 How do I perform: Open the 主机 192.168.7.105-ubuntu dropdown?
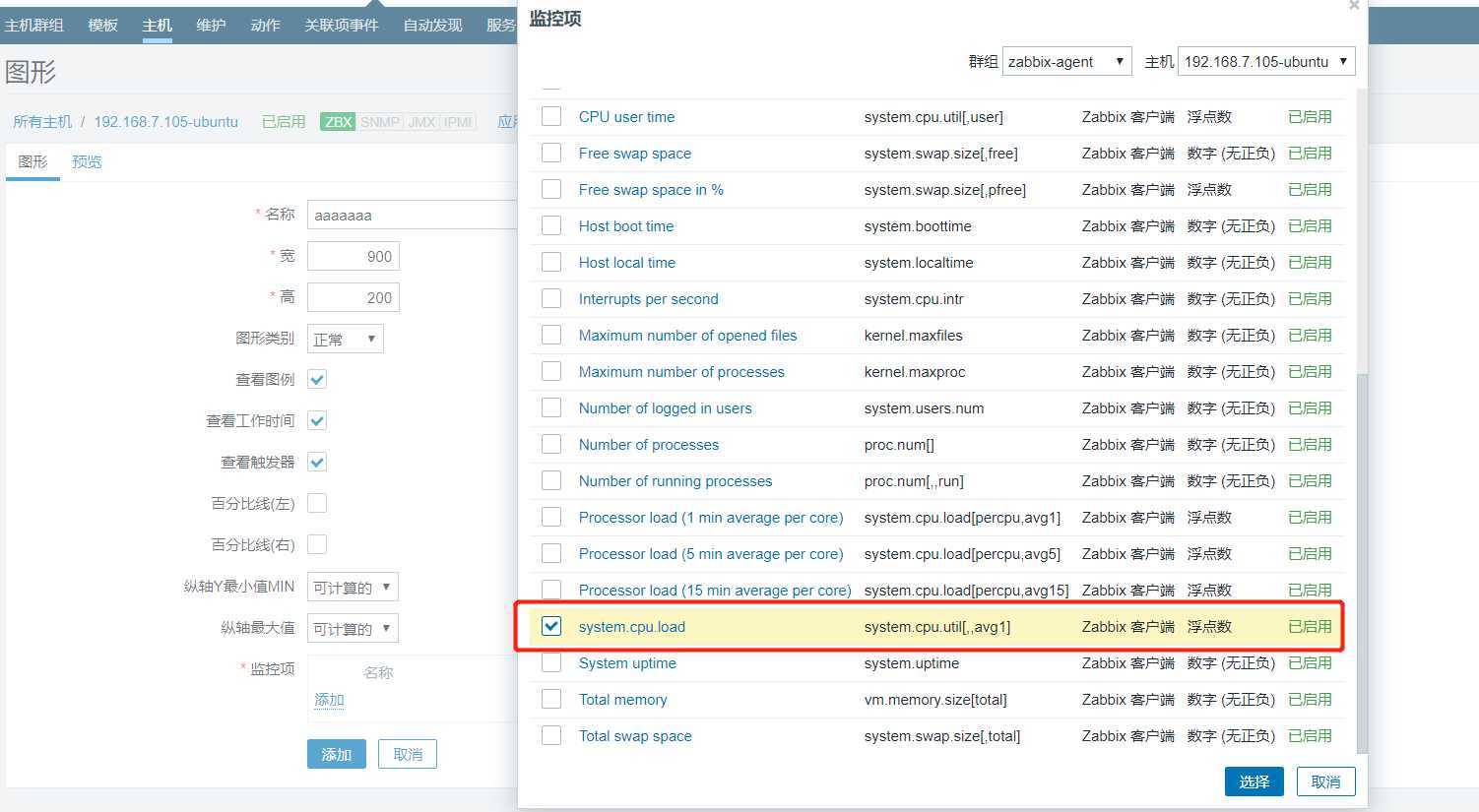click(x=1266, y=61)
